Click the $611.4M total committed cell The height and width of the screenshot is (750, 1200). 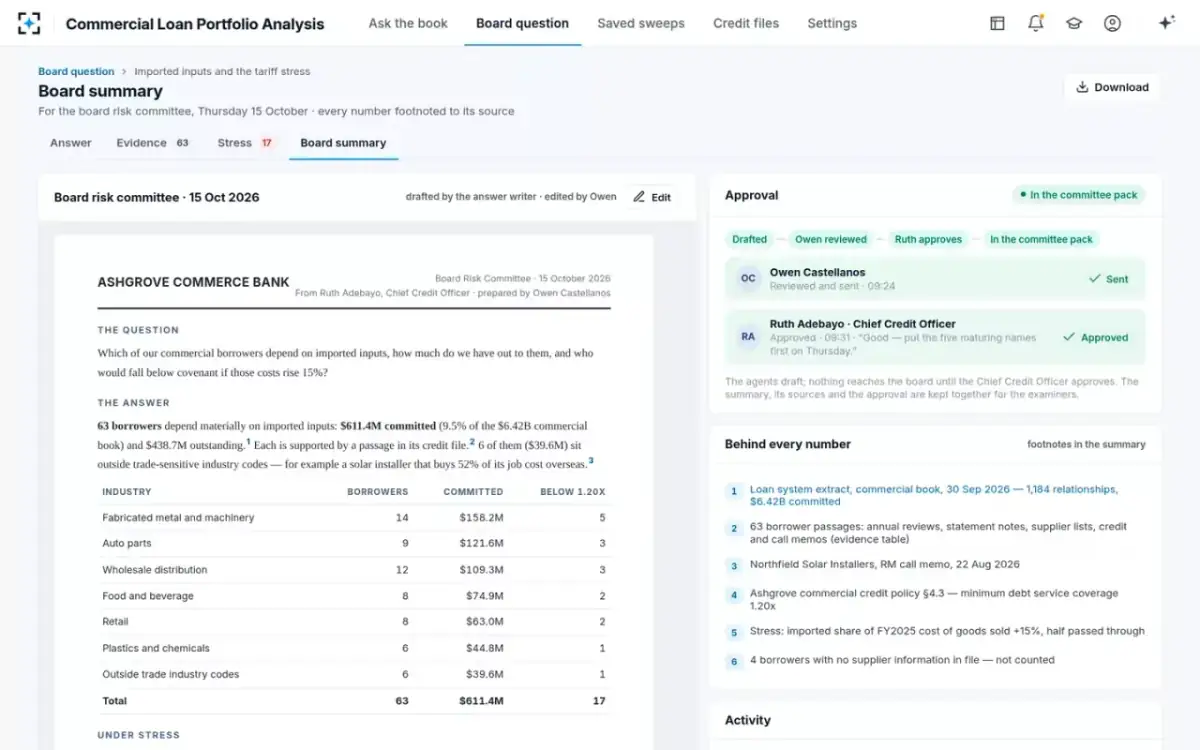tap(481, 701)
